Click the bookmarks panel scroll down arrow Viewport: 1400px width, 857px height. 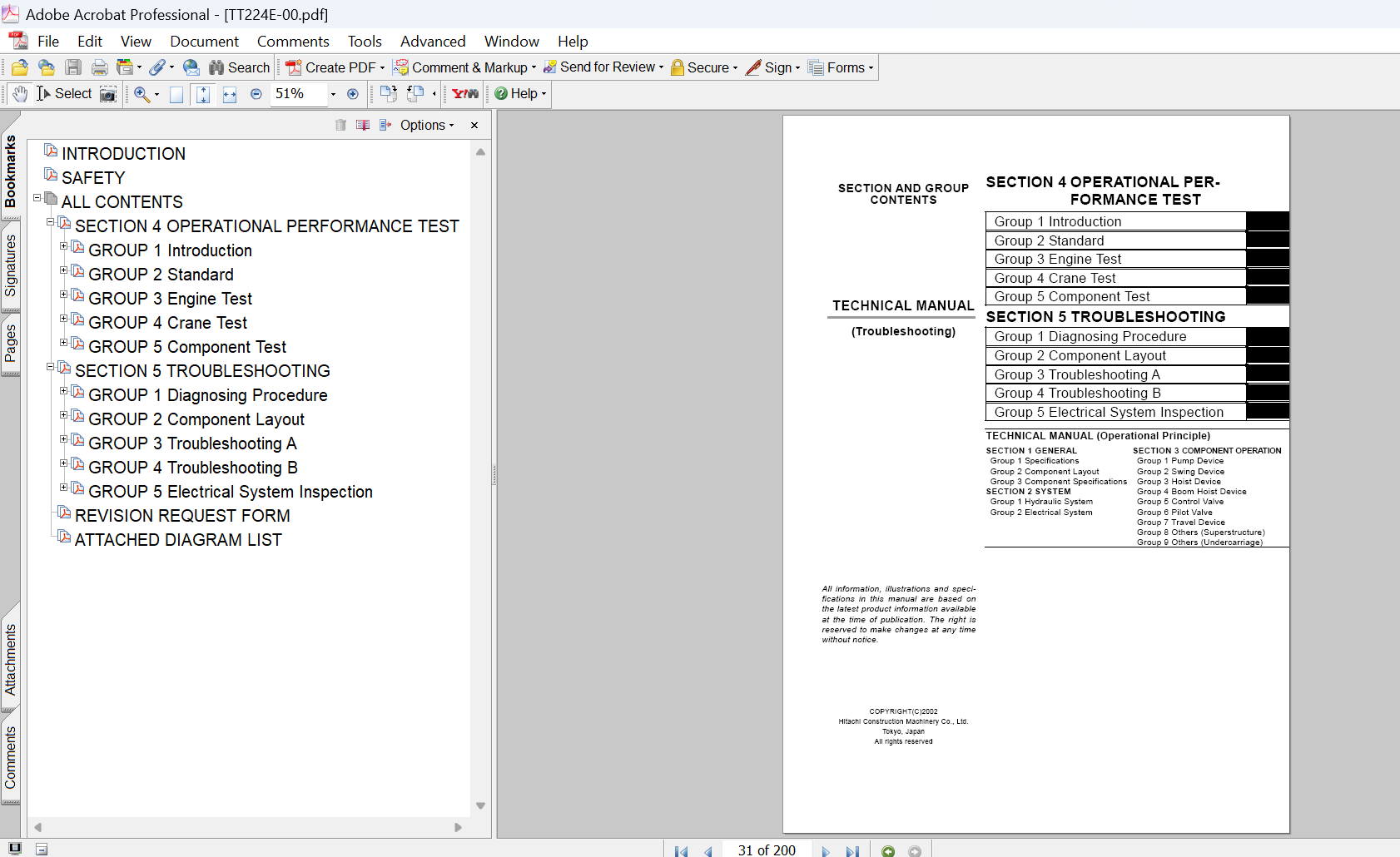tap(480, 805)
